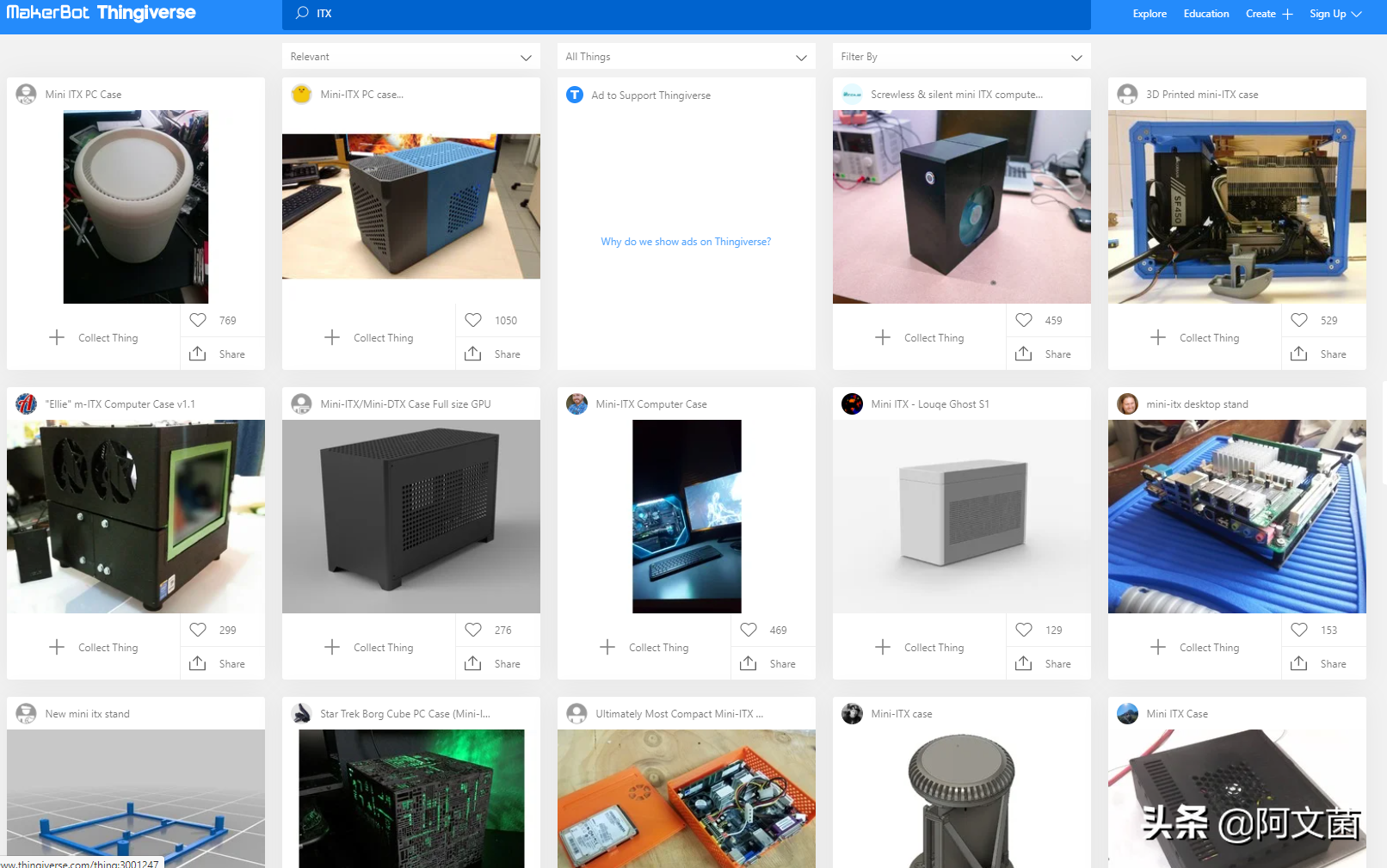Like the Screwless & silent mini ITX thing

(1024, 320)
